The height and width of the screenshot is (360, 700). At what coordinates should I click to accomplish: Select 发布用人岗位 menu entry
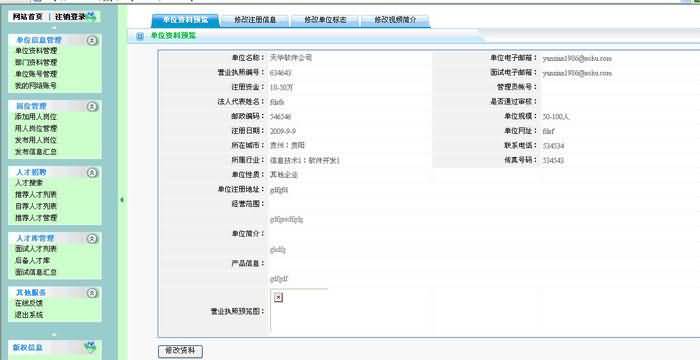tap(36, 140)
